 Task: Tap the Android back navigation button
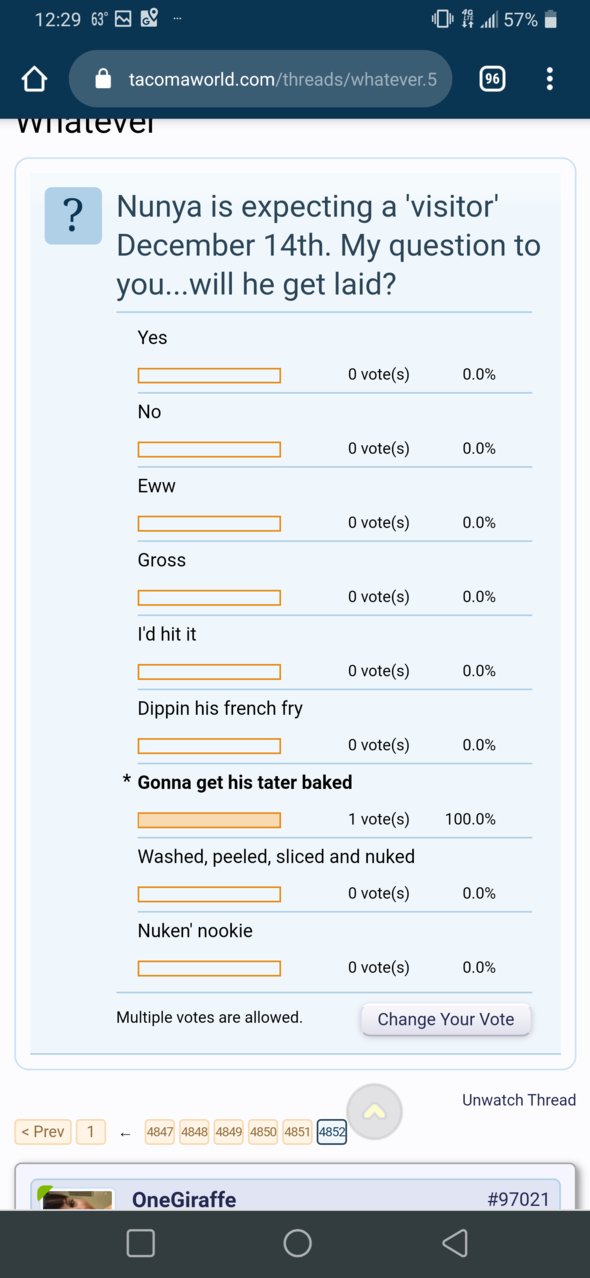coord(455,1243)
